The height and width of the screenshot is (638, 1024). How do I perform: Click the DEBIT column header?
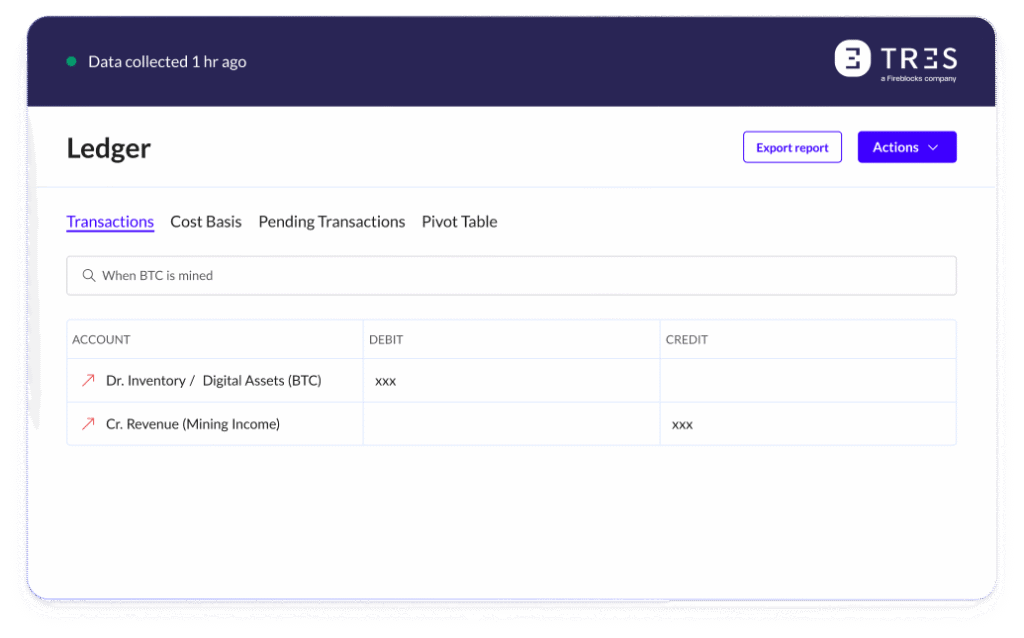pos(386,340)
